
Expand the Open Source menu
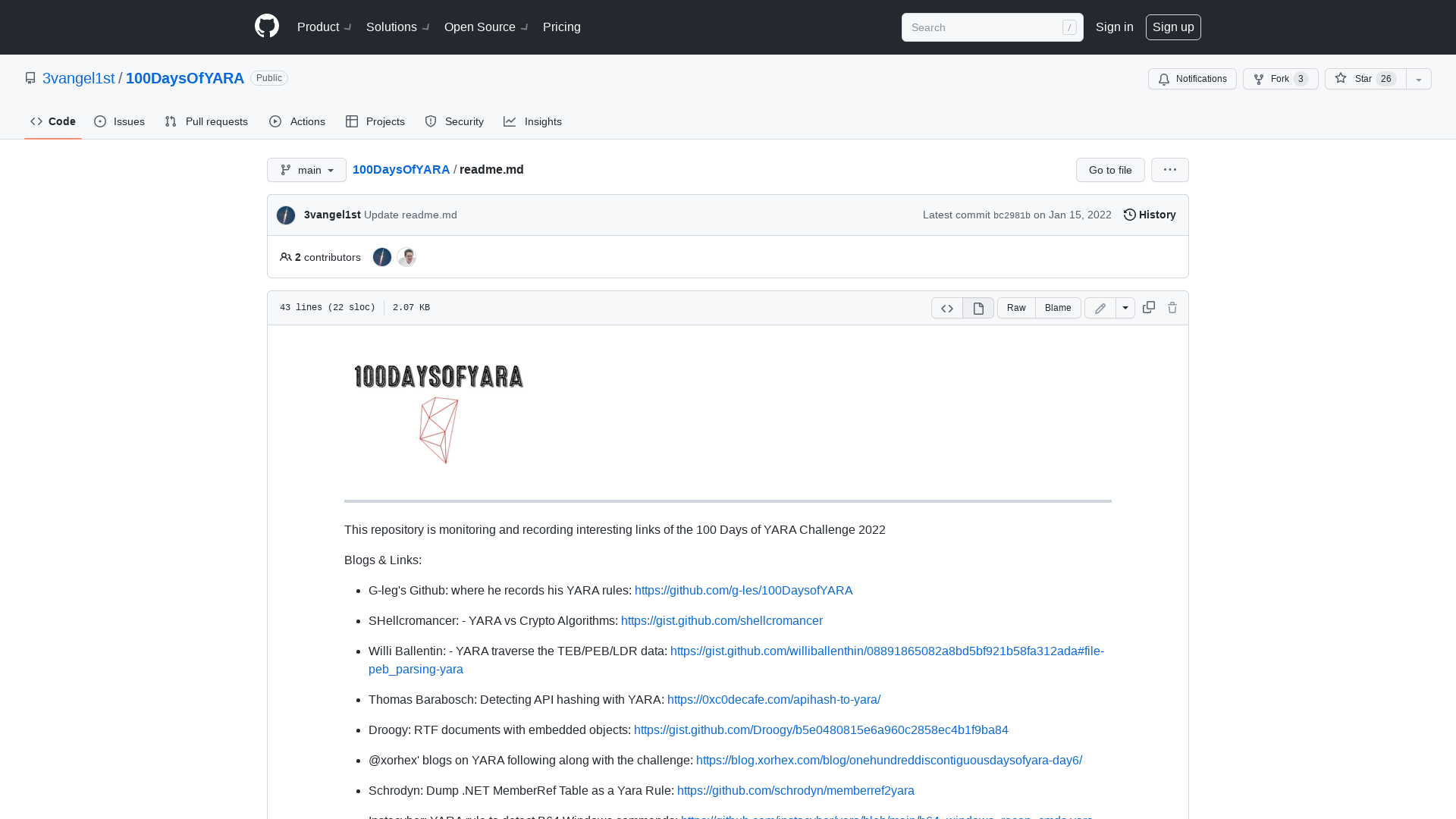click(x=486, y=27)
